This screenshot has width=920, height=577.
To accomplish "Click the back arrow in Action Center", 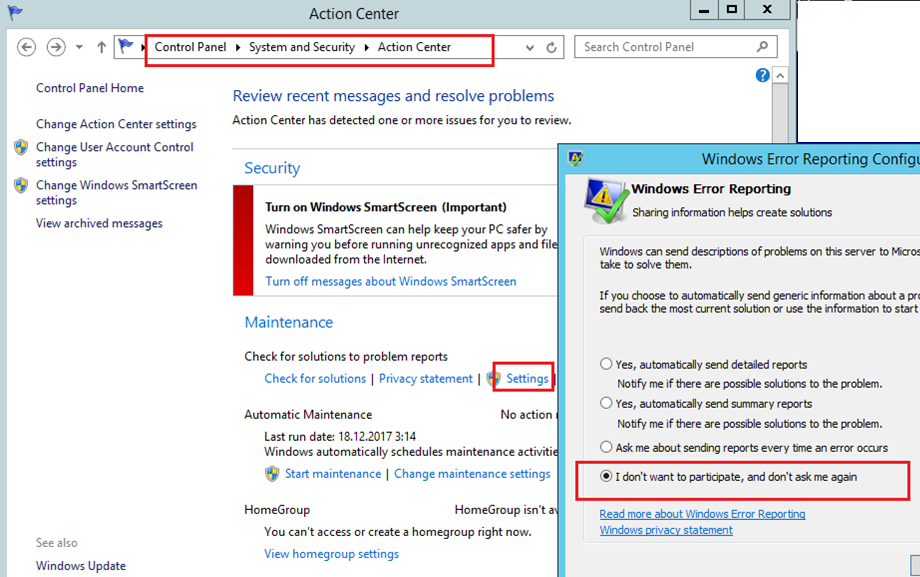I will pos(25,46).
